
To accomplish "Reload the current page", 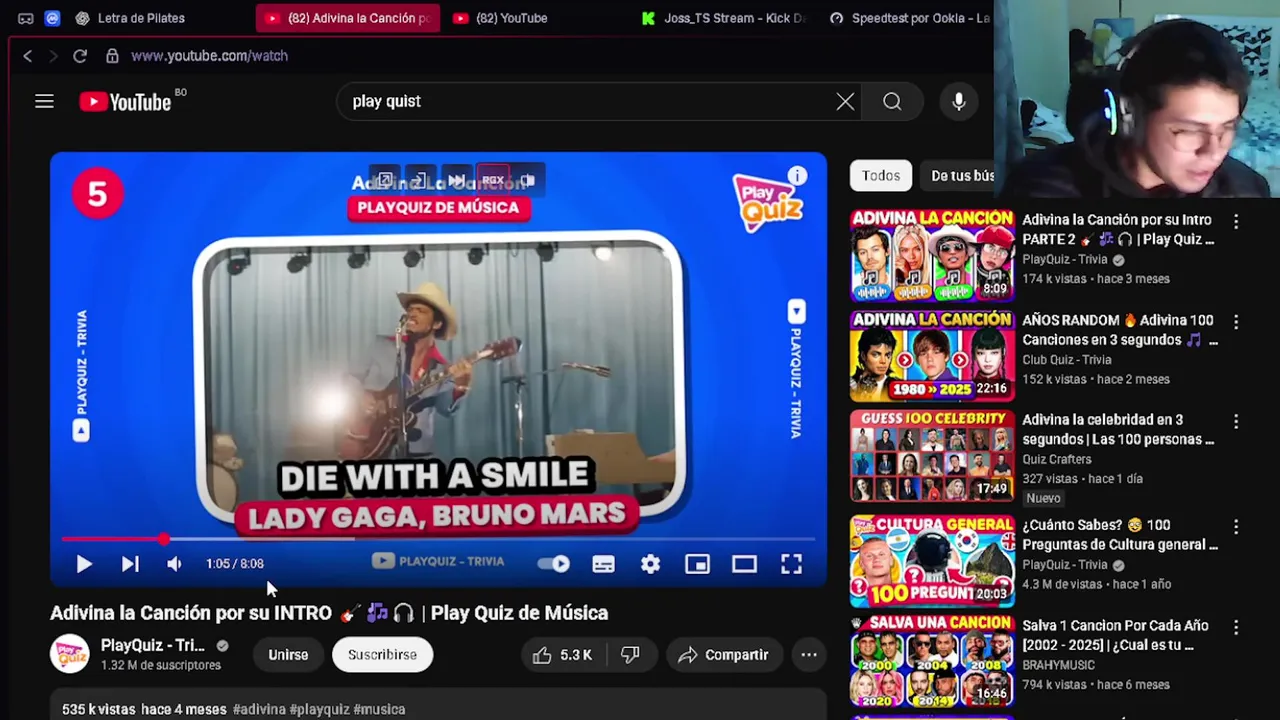I will pos(80,56).
